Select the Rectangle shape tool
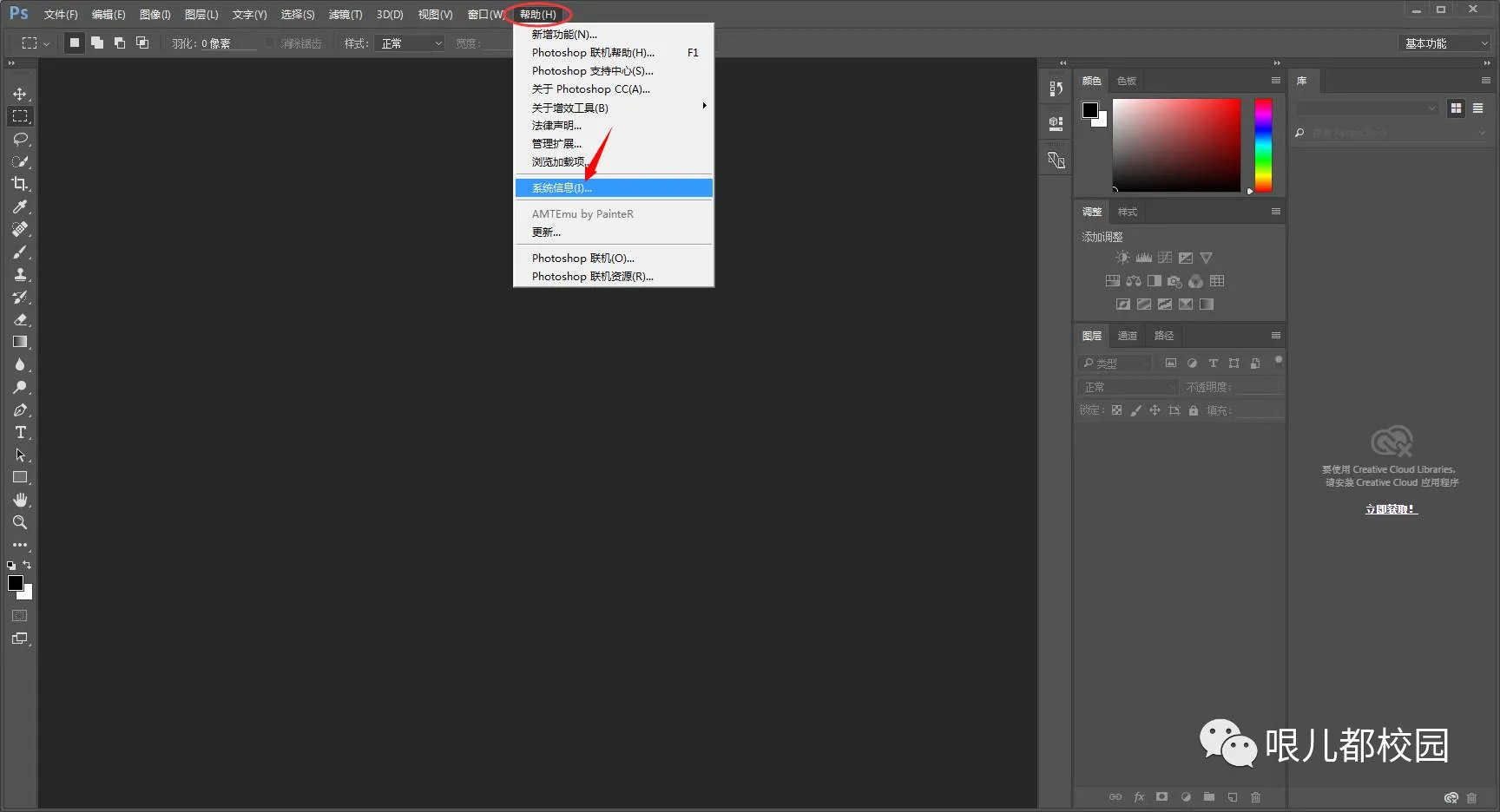Viewport: 1500px width, 812px height. point(20,477)
